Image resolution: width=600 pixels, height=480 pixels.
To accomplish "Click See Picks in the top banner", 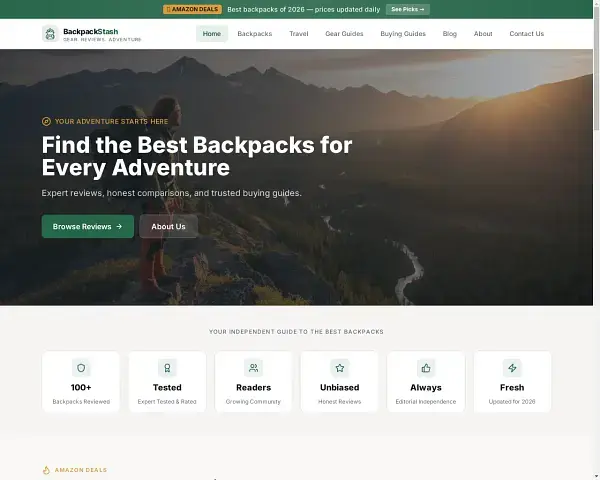I will [x=407, y=9].
